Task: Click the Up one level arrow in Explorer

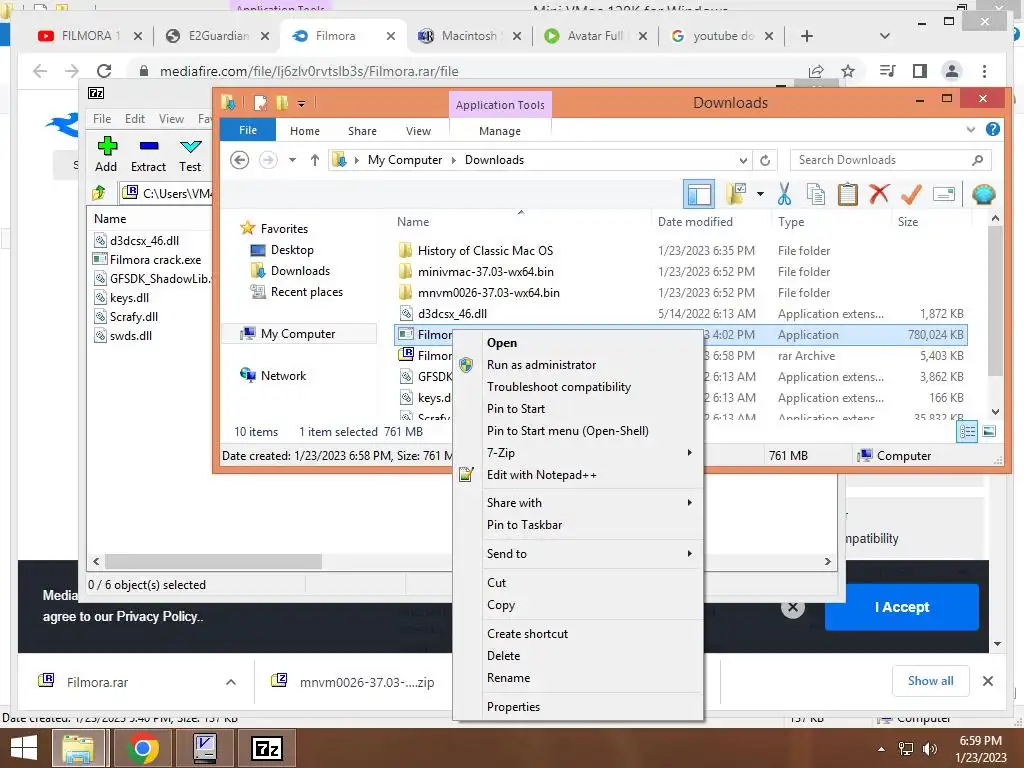Action: tap(315, 160)
